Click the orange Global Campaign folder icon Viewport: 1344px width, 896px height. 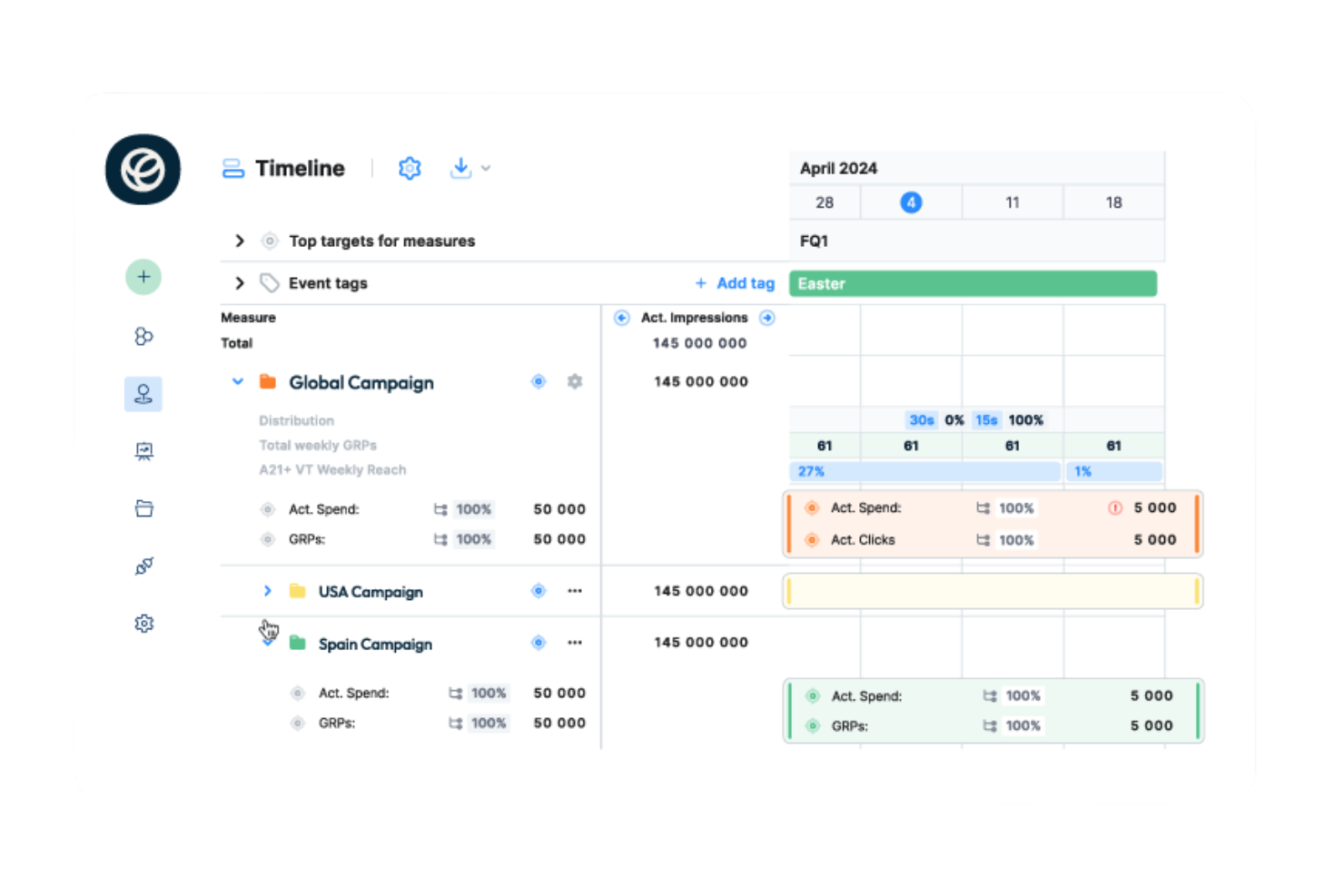tap(268, 381)
